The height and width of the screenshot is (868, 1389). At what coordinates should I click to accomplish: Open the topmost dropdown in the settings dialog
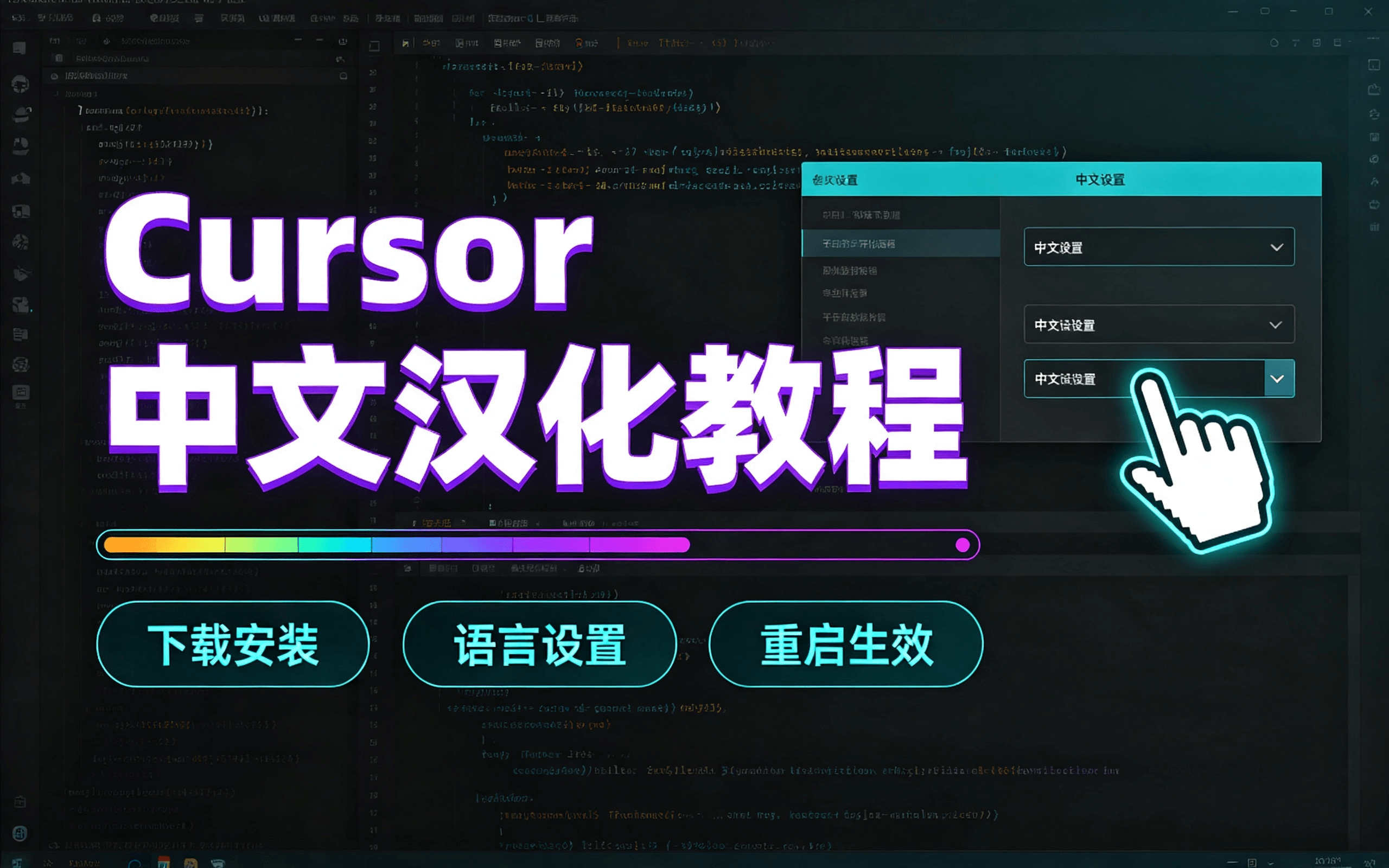1159,247
